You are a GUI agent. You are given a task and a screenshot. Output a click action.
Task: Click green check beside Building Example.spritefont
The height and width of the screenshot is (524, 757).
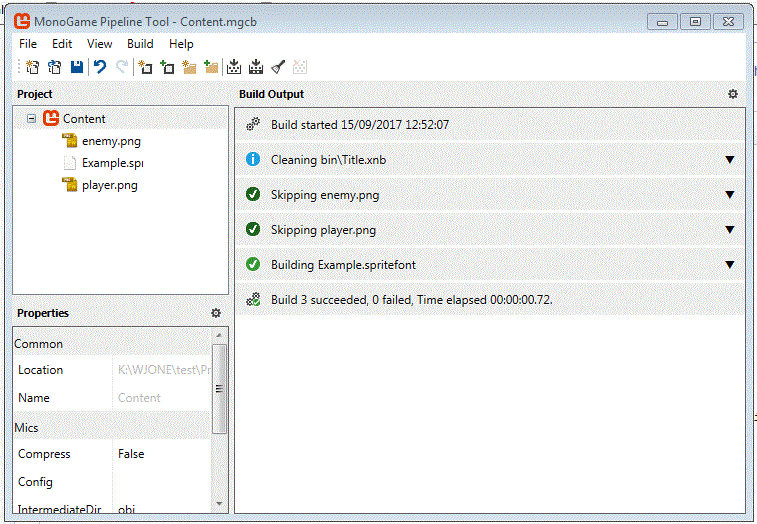tap(253, 264)
